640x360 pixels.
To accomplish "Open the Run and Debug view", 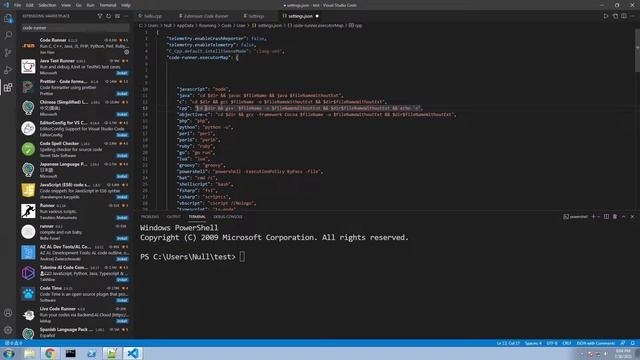I will [x=8, y=70].
